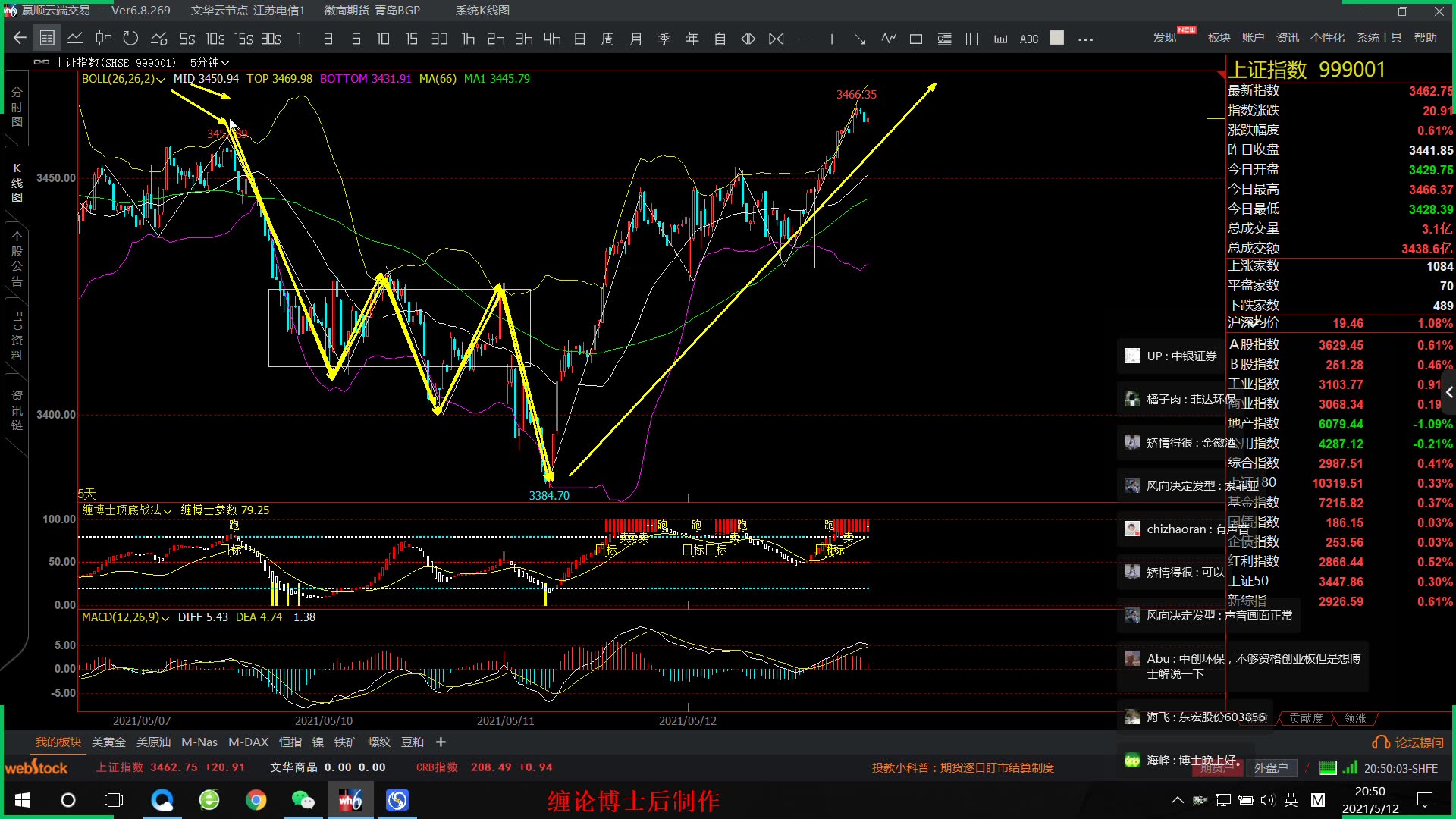Open the drawing color swatch
Viewport: 1456px width, 819px height.
coord(1056,37)
